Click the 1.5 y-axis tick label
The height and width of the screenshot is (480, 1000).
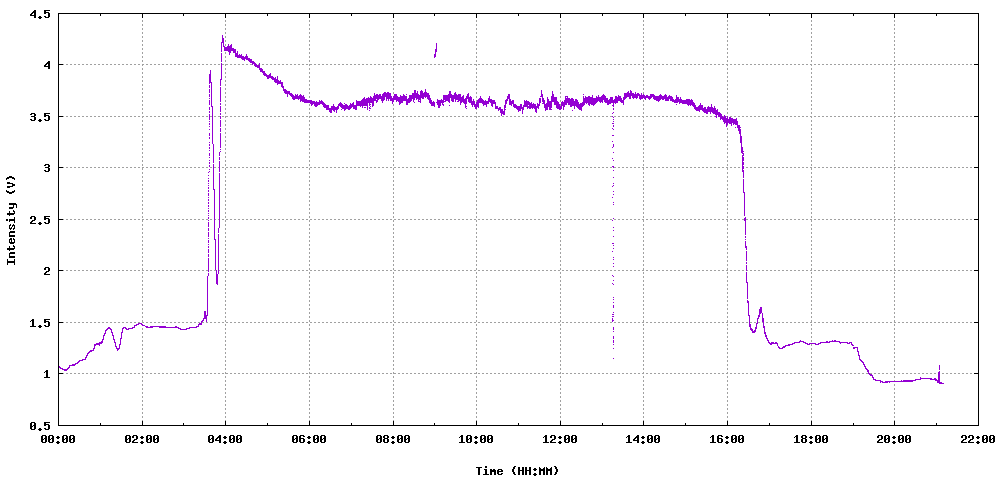[x=40, y=323]
